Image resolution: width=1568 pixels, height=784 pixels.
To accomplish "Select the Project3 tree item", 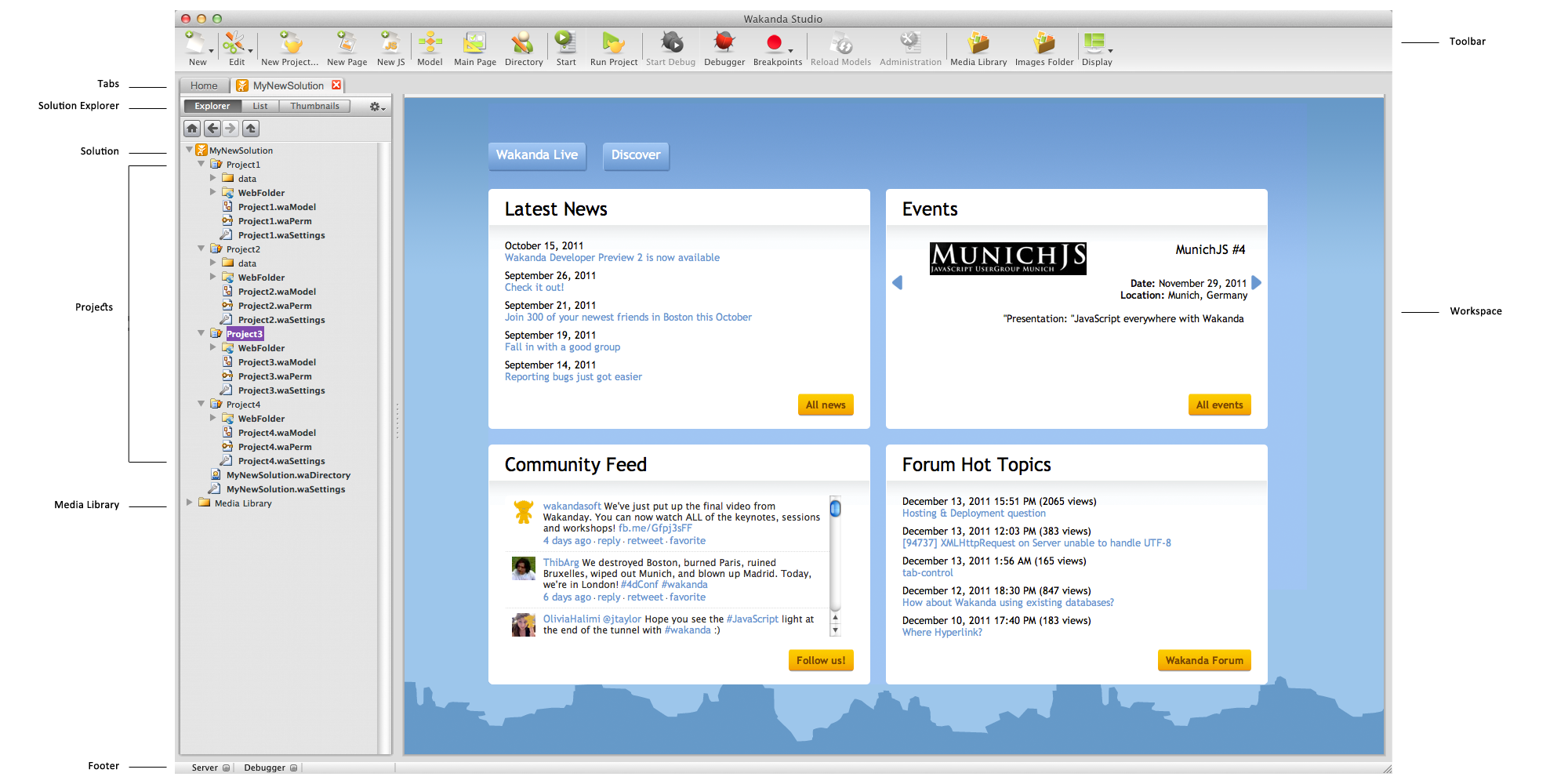I will point(245,334).
